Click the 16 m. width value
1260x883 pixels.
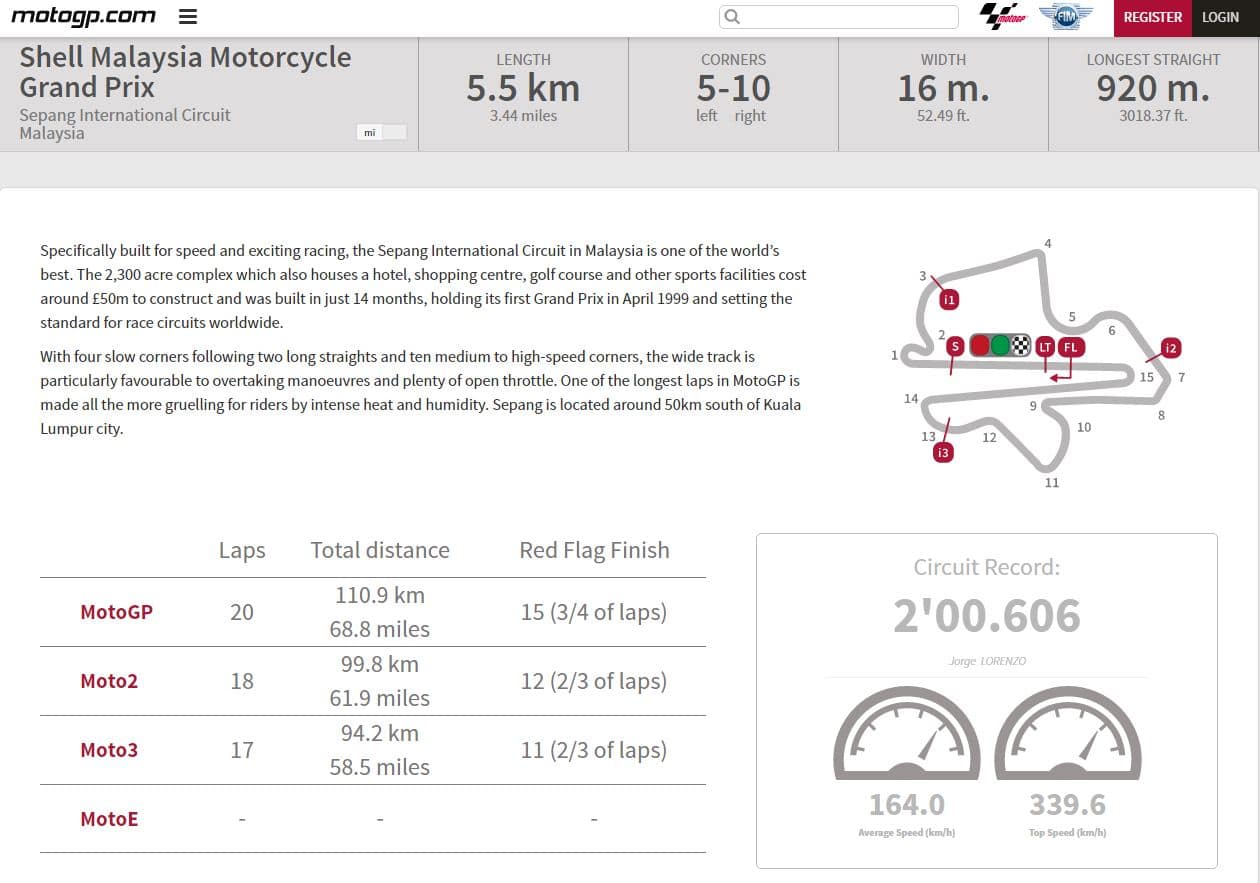943,89
